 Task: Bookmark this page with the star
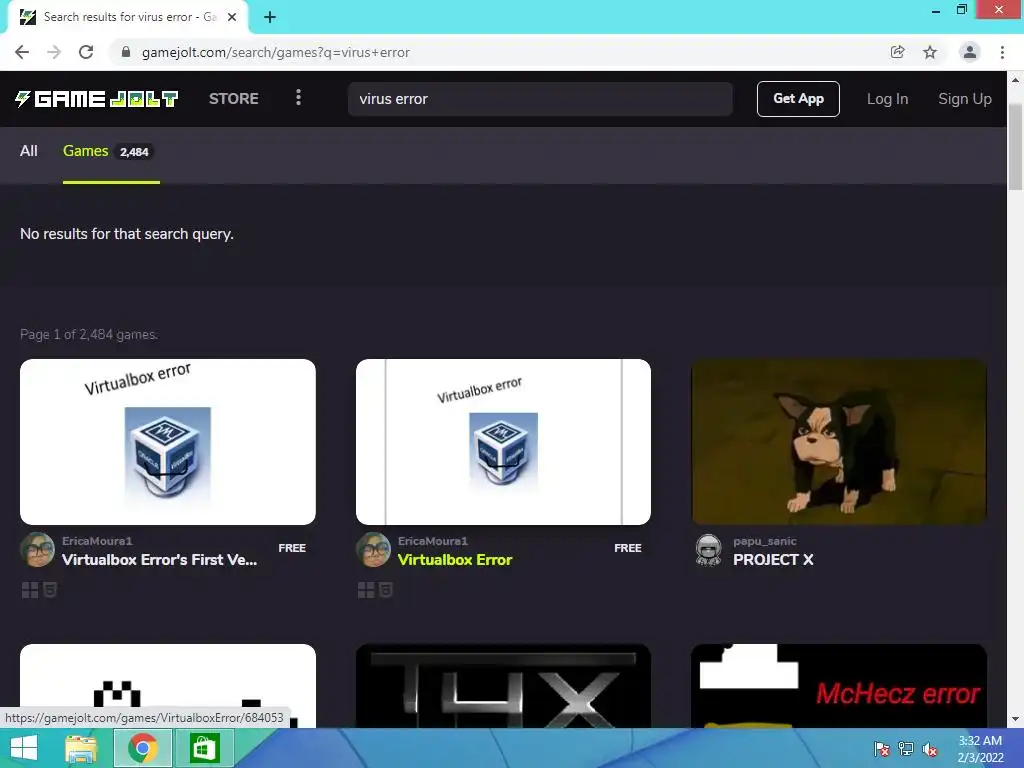[x=930, y=52]
